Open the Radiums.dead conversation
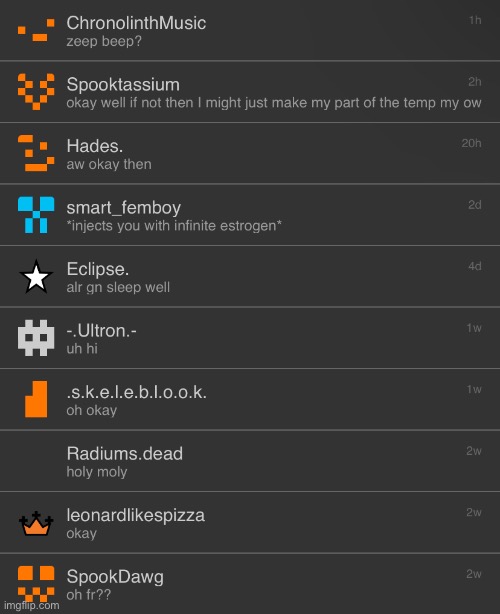 [x=250, y=461]
